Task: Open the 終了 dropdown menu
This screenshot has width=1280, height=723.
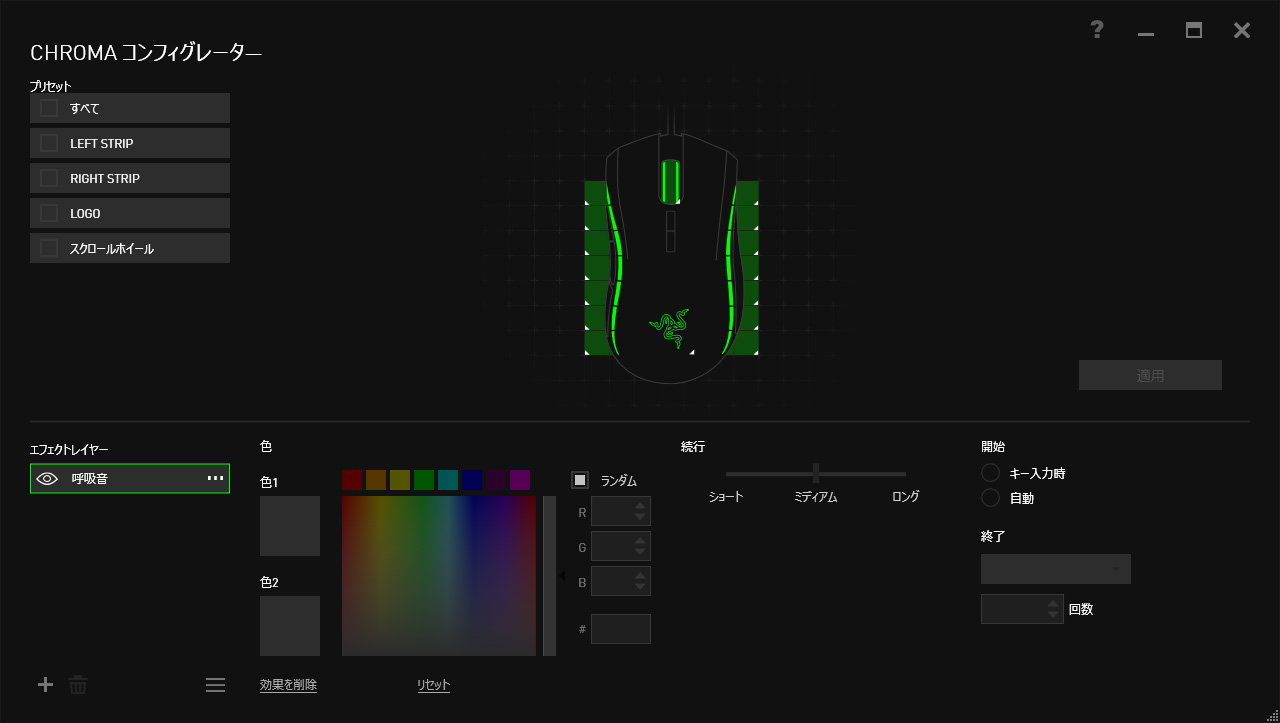Action: tap(1055, 569)
